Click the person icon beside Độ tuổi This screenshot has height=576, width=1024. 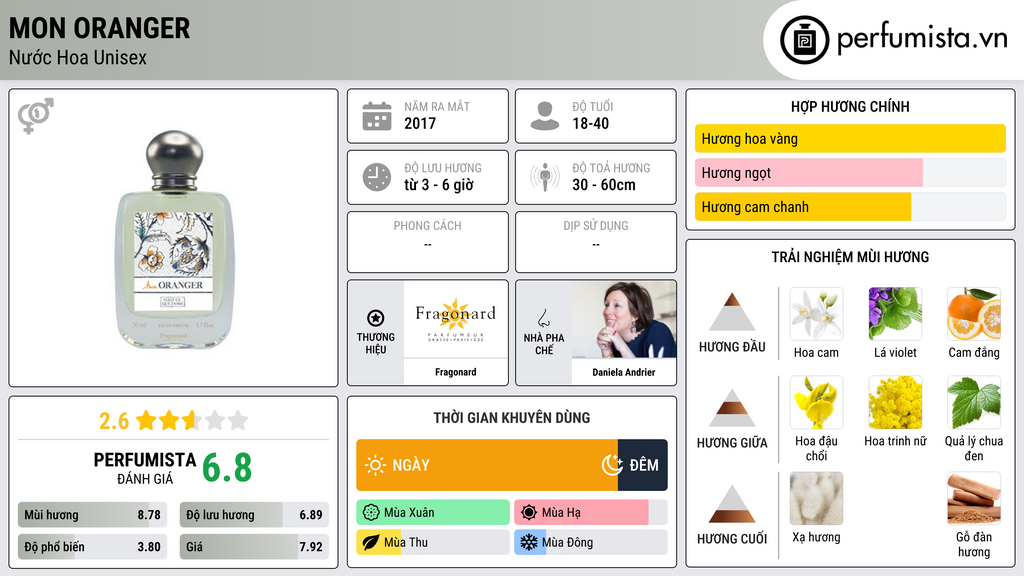[545, 116]
